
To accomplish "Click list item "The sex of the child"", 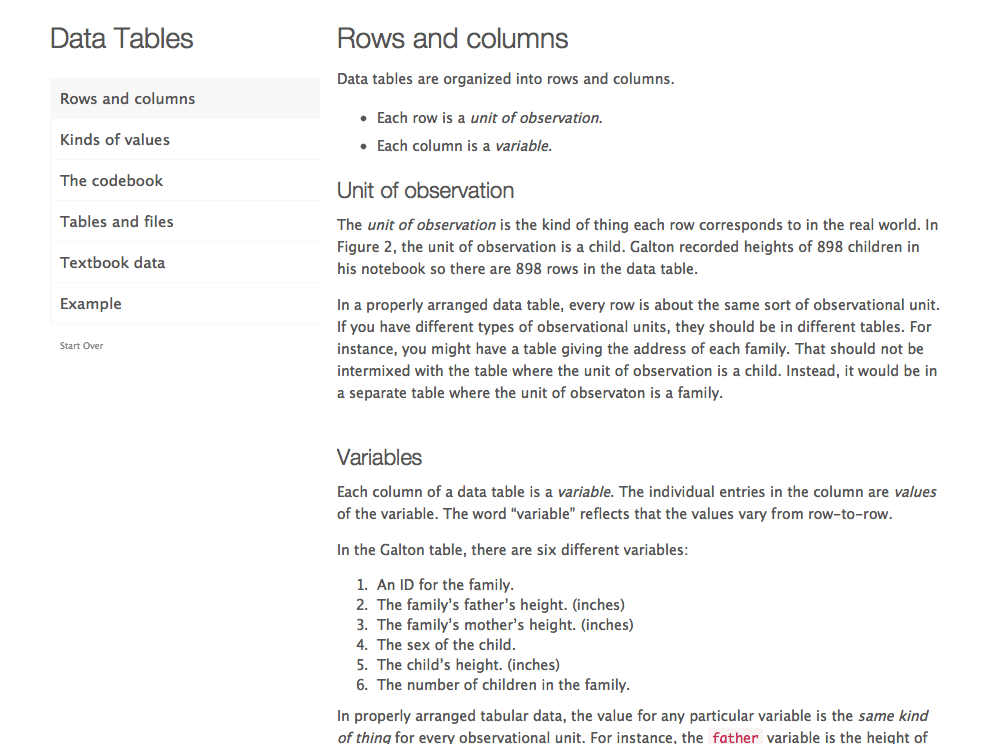I will [446, 644].
